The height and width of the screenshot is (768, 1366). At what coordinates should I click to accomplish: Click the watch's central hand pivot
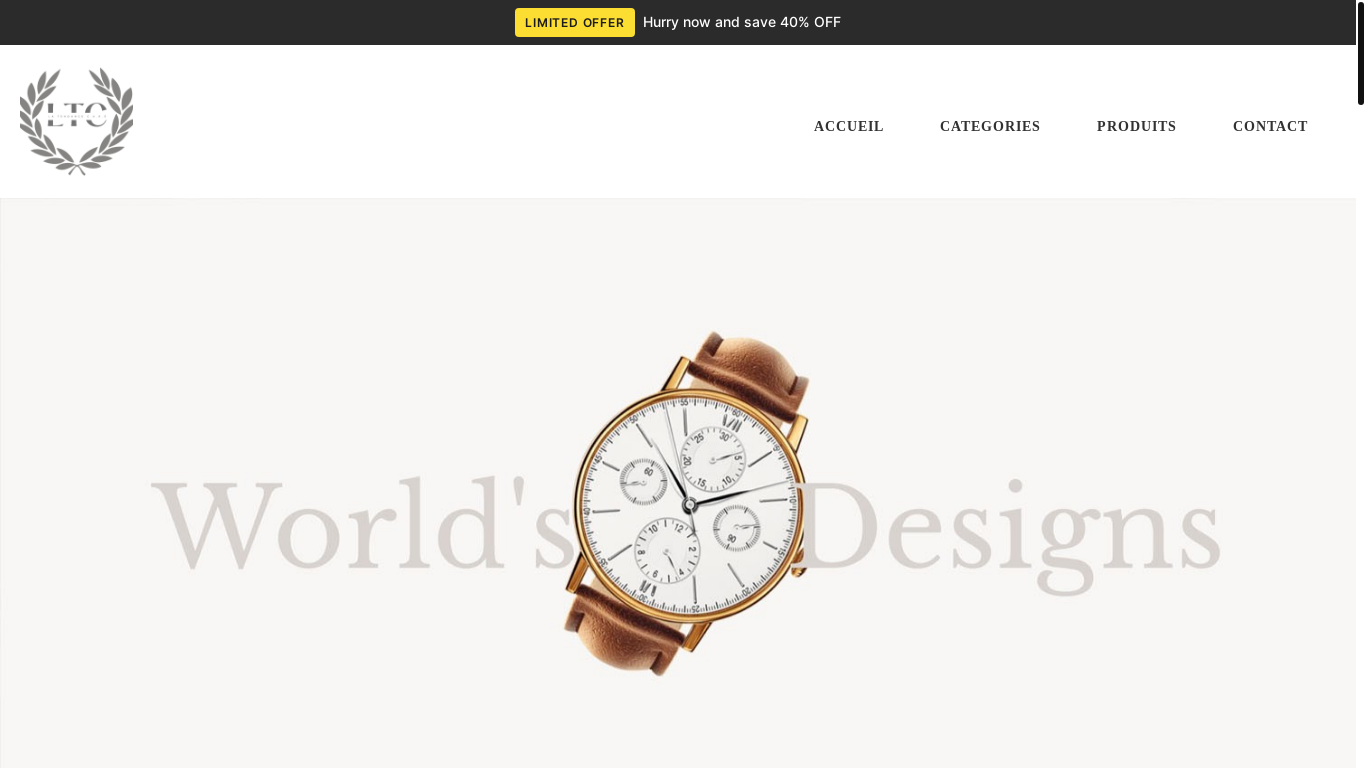pos(689,507)
